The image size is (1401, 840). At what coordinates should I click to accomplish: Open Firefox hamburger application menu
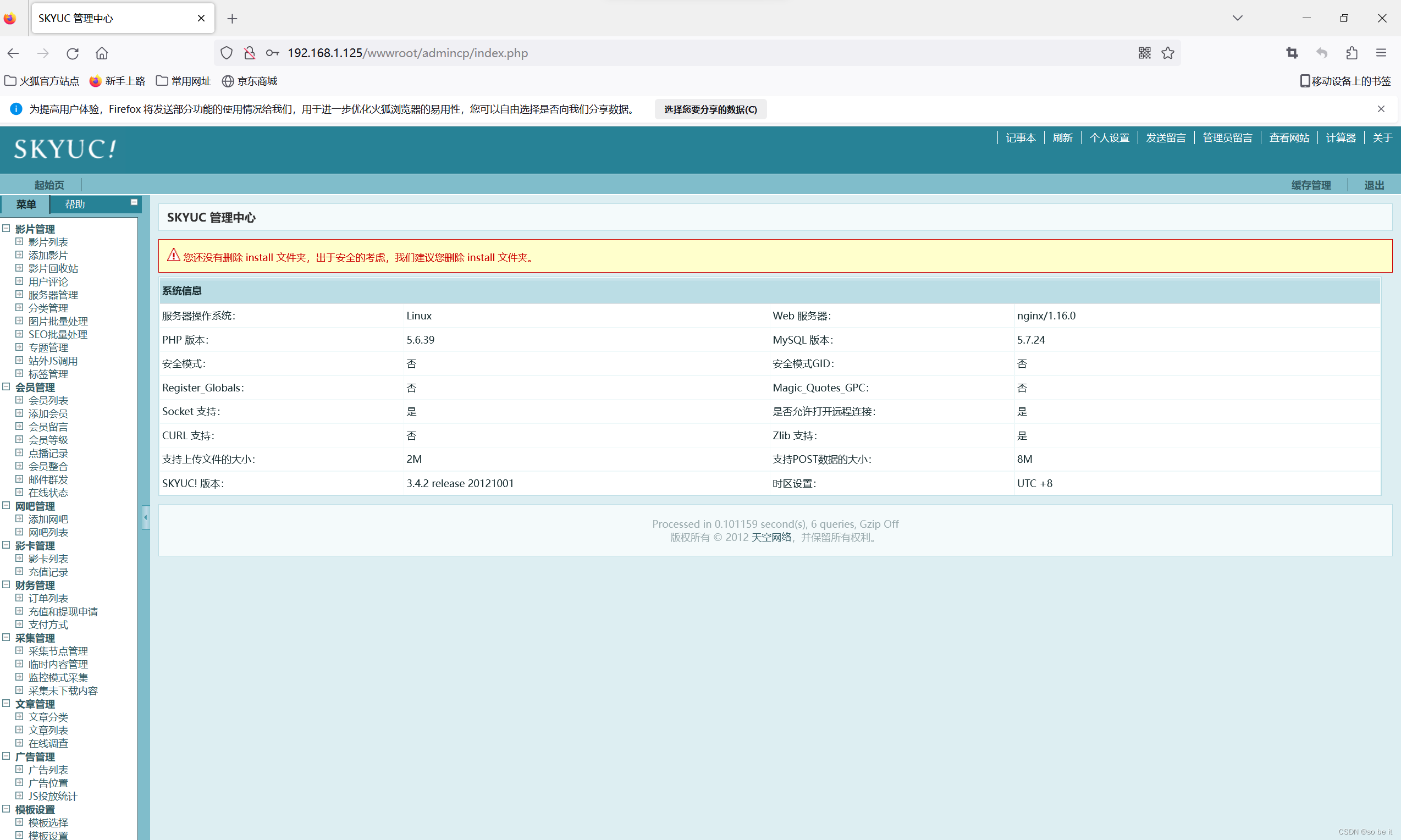click(1381, 53)
